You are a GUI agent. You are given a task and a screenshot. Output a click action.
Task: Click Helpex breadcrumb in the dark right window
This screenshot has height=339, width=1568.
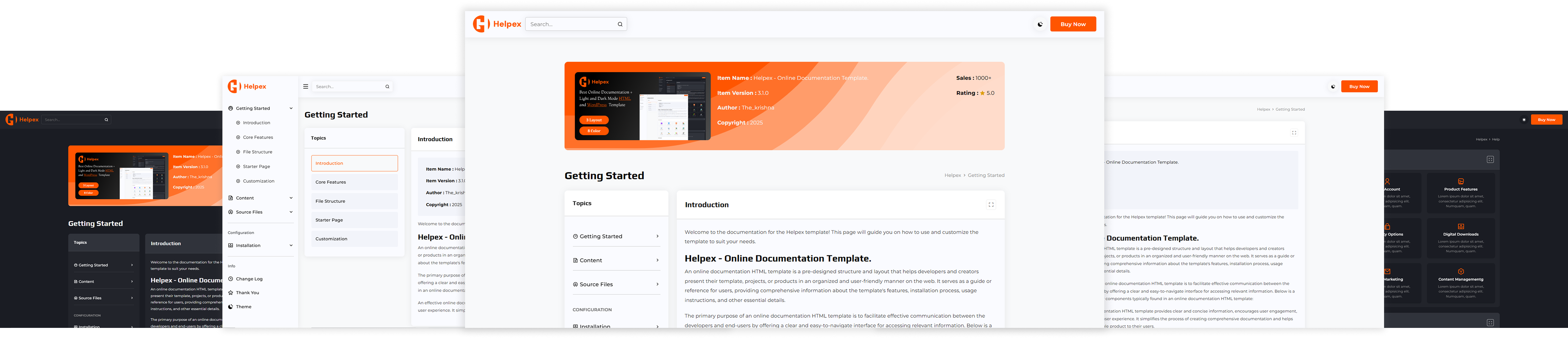click(x=1482, y=140)
